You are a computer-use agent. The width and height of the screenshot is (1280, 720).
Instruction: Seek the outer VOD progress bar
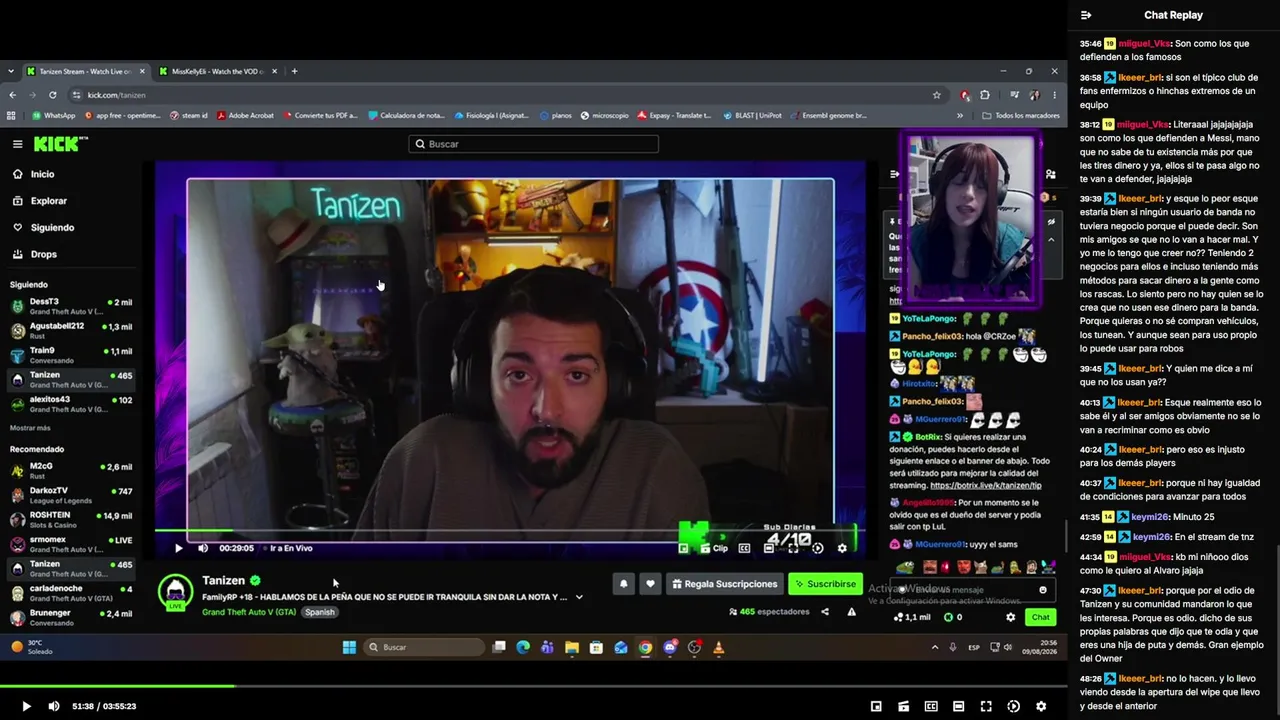tap(534, 686)
